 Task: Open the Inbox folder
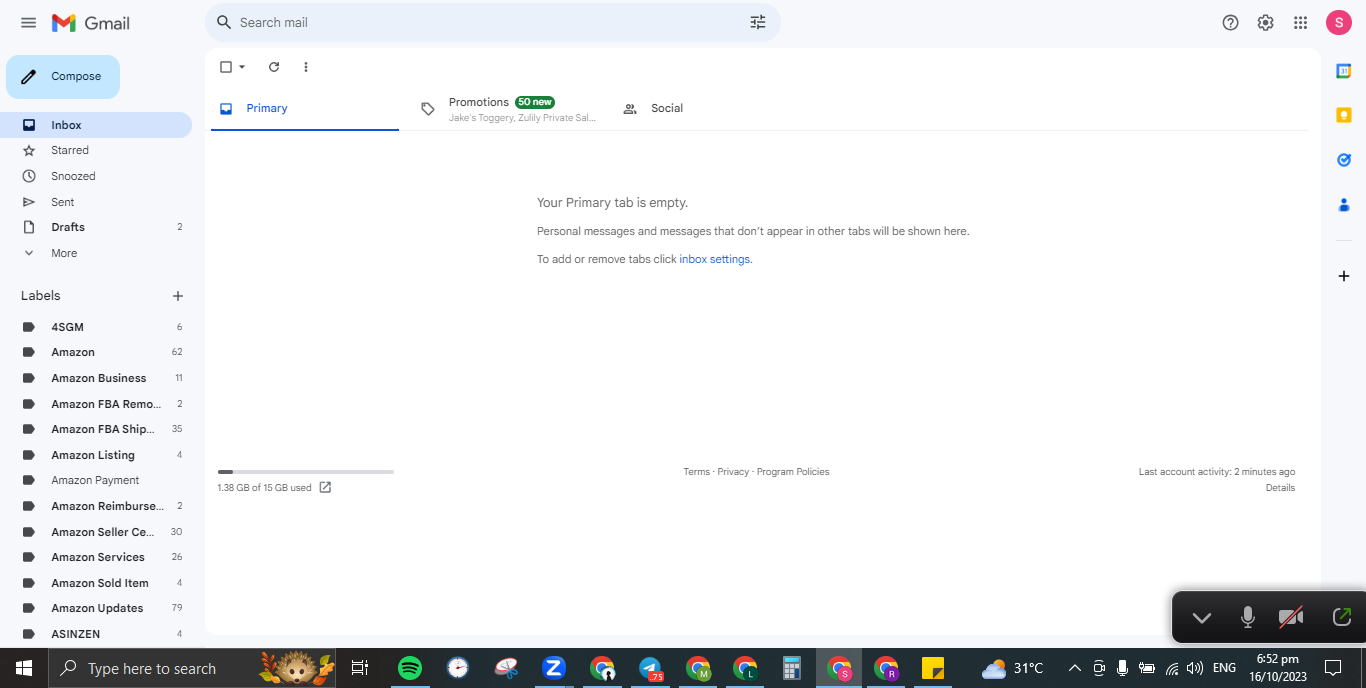96,125
